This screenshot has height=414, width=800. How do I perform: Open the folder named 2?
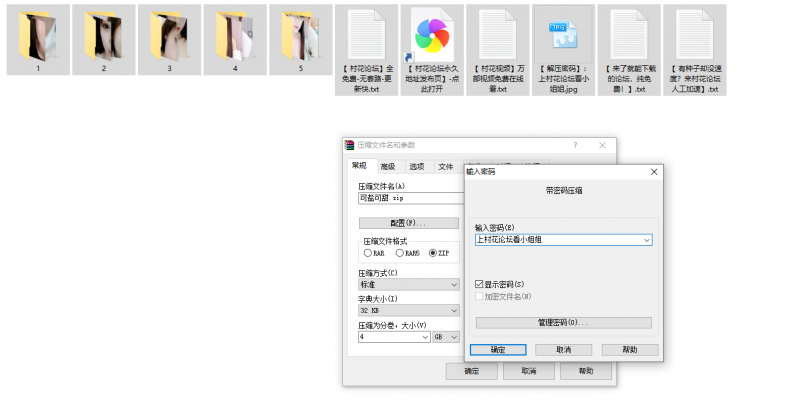click(103, 36)
